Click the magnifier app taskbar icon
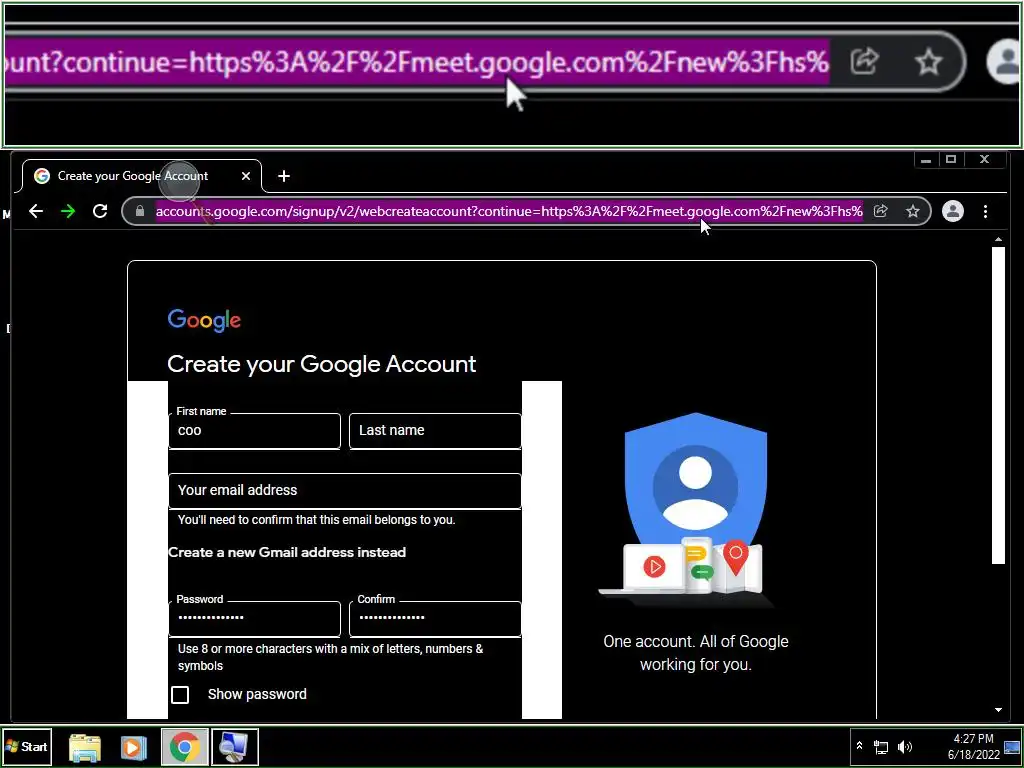The height and width of the screenshot is (768, 1024). (234, 747)
